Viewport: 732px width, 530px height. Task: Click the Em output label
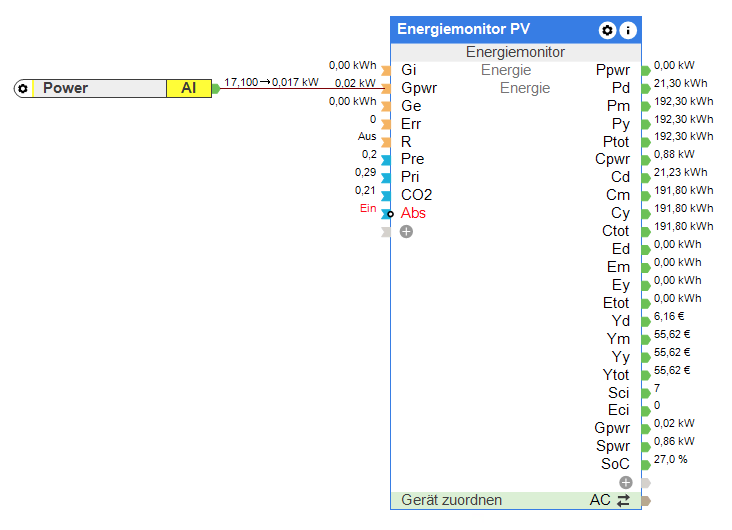coord(618,267)
